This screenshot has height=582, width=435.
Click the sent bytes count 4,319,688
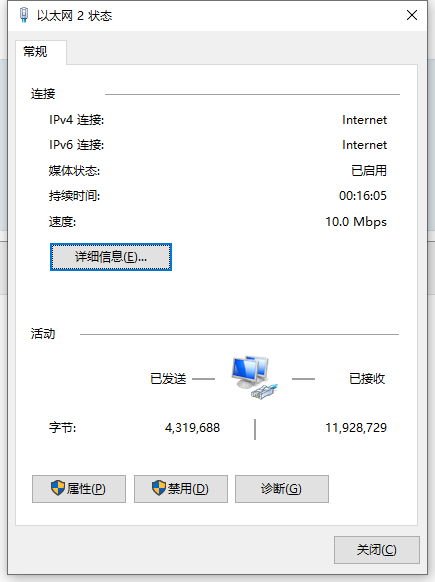(192, 428)
